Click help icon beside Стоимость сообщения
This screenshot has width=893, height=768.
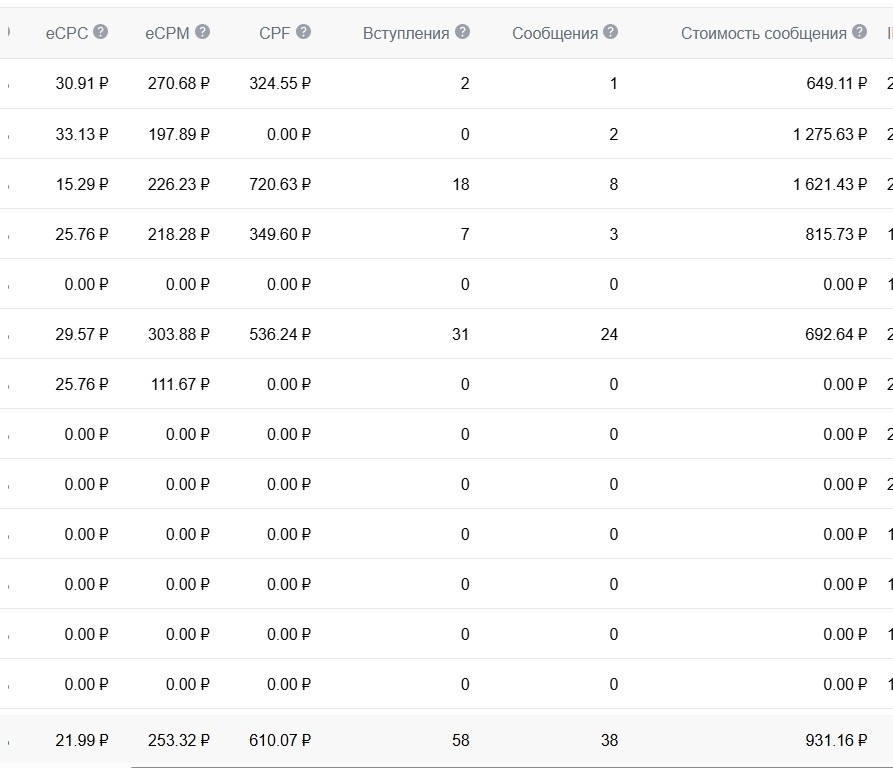[x=859, y=32]
